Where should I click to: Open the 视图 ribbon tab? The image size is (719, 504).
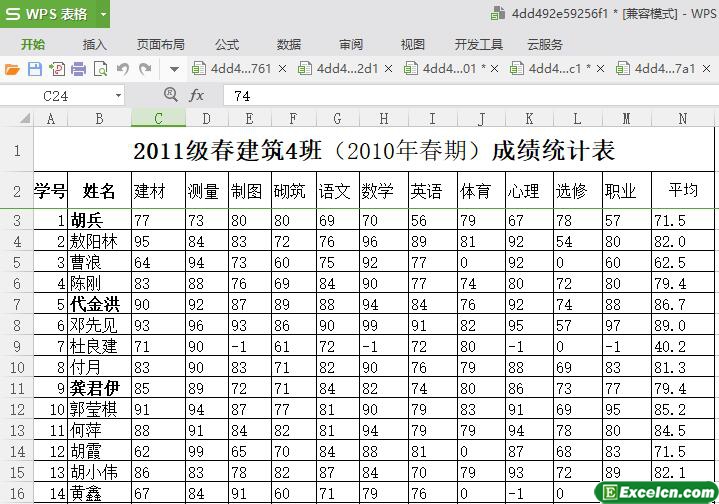pyautogui.click(x=412, y=44)
